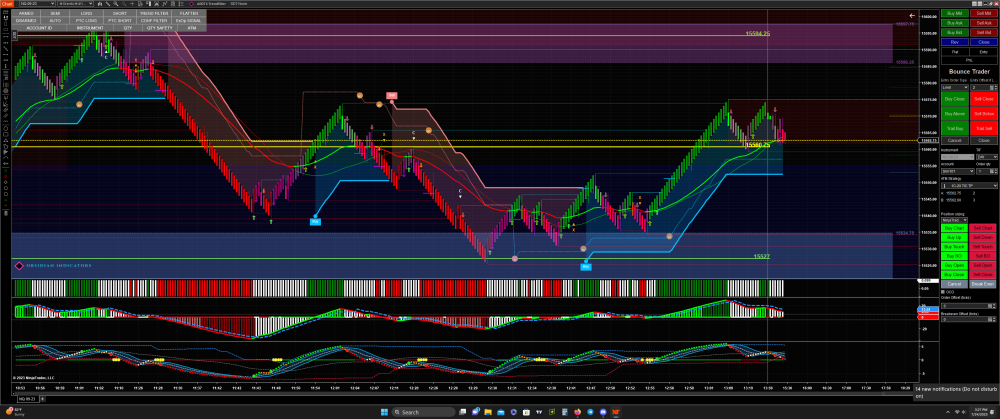Toggle the TREND FILTER option

(153, 13)
